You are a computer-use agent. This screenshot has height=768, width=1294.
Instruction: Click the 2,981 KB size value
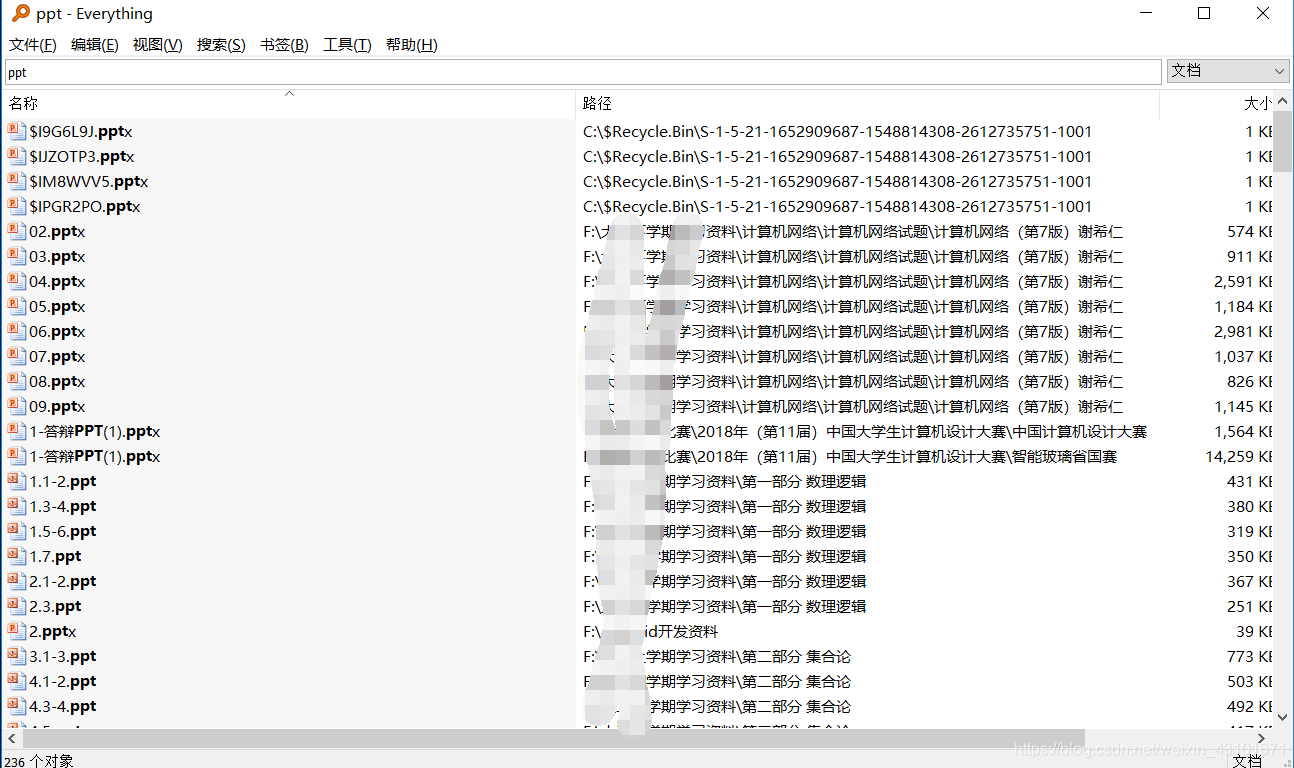click(x=1243, y=331)
